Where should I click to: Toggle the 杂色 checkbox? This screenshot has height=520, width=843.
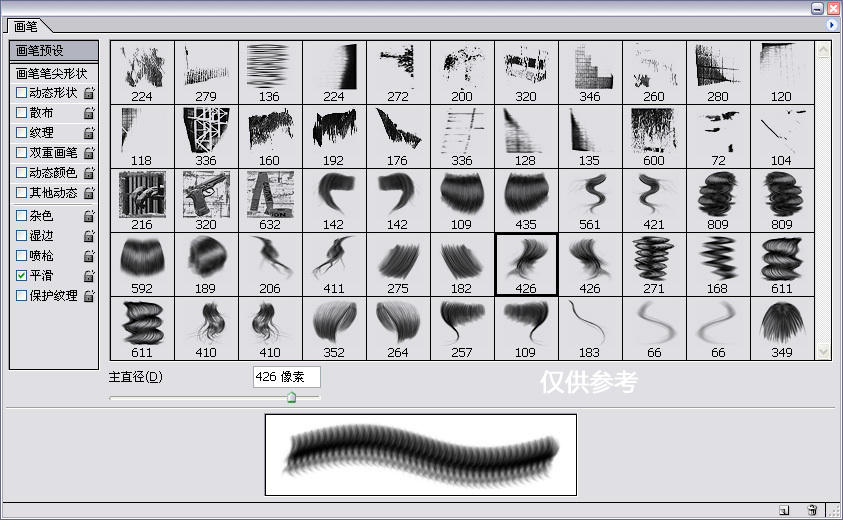(x=21, y=215)
